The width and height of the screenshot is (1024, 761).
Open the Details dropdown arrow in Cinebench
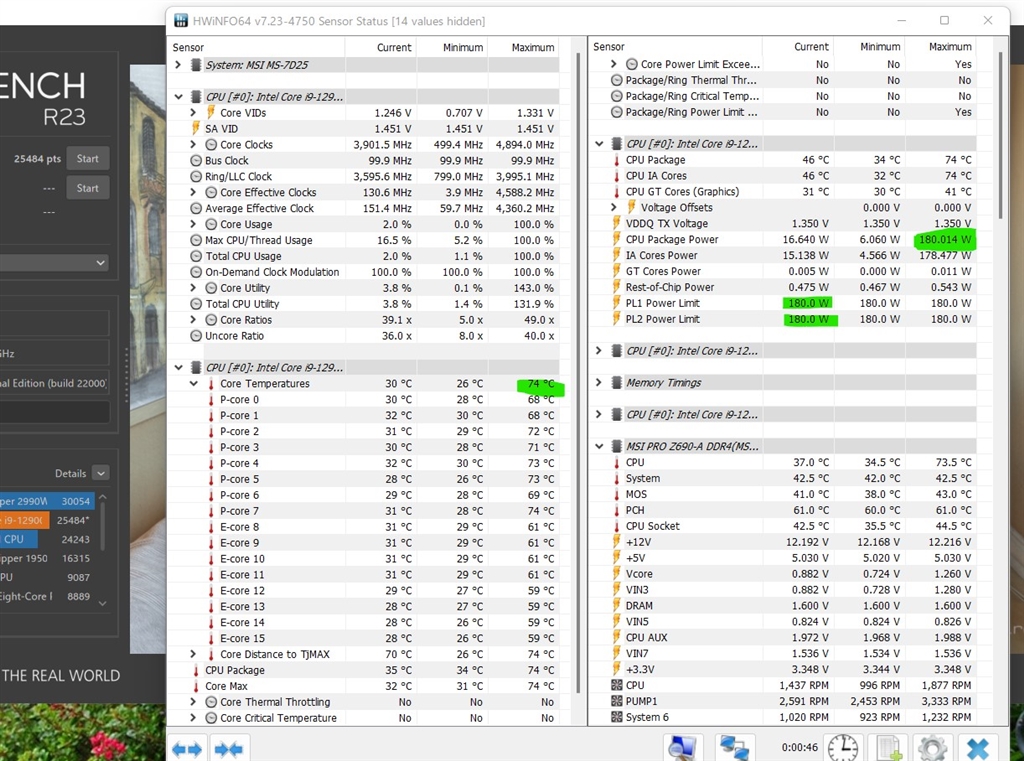101,473
